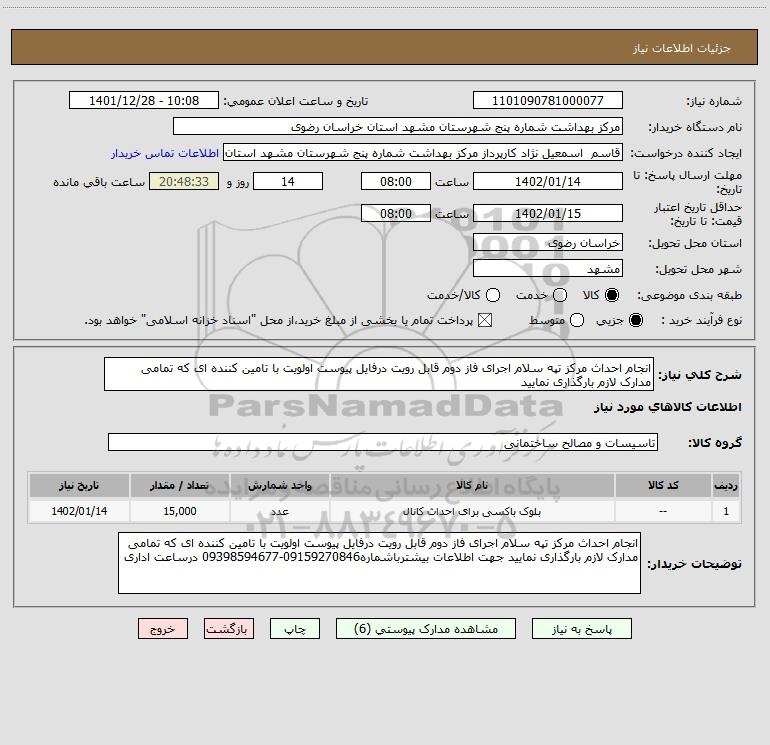The image size is (770, 745).
Task: Click the quantity cell 15,000
Action: coord(180,511)
